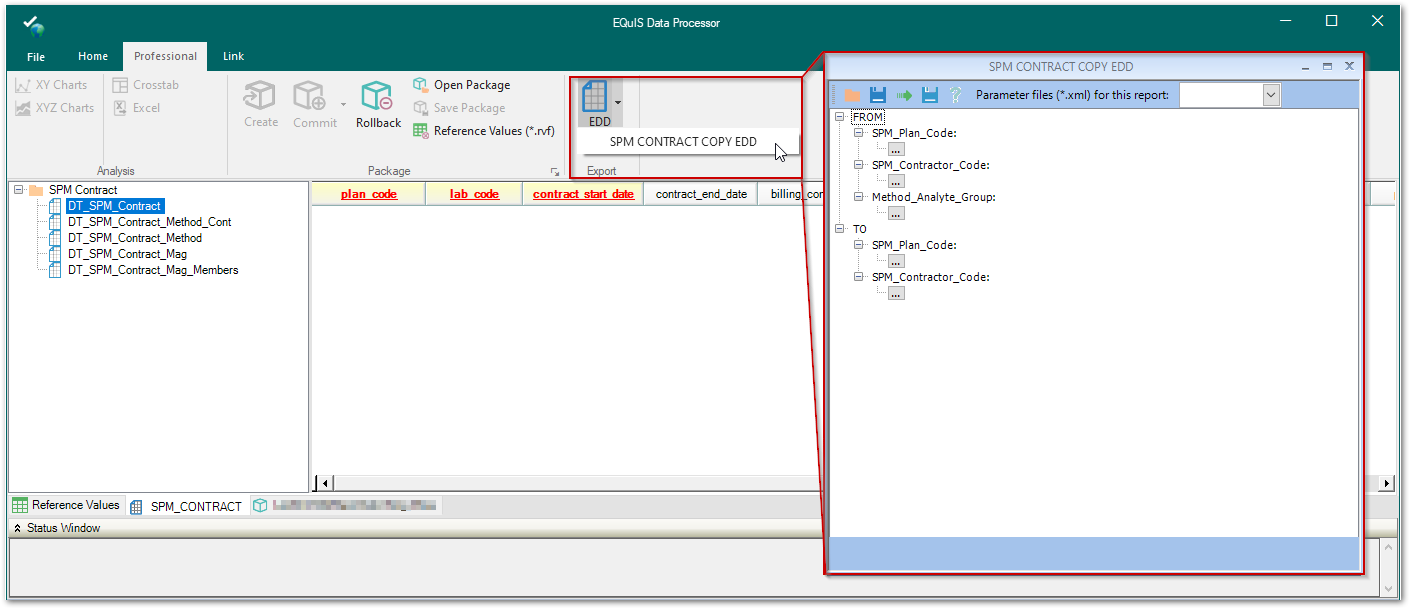Screen dimensions: 1410x609
Task: Switch to the Home ribbon tab
Action: (93, 56)
